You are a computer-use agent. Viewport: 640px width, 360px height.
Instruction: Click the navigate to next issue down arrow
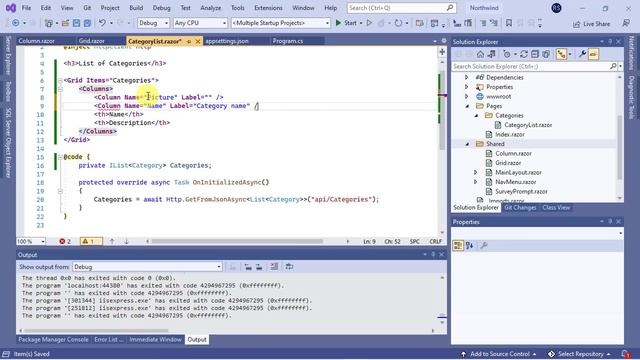(126, 241)
